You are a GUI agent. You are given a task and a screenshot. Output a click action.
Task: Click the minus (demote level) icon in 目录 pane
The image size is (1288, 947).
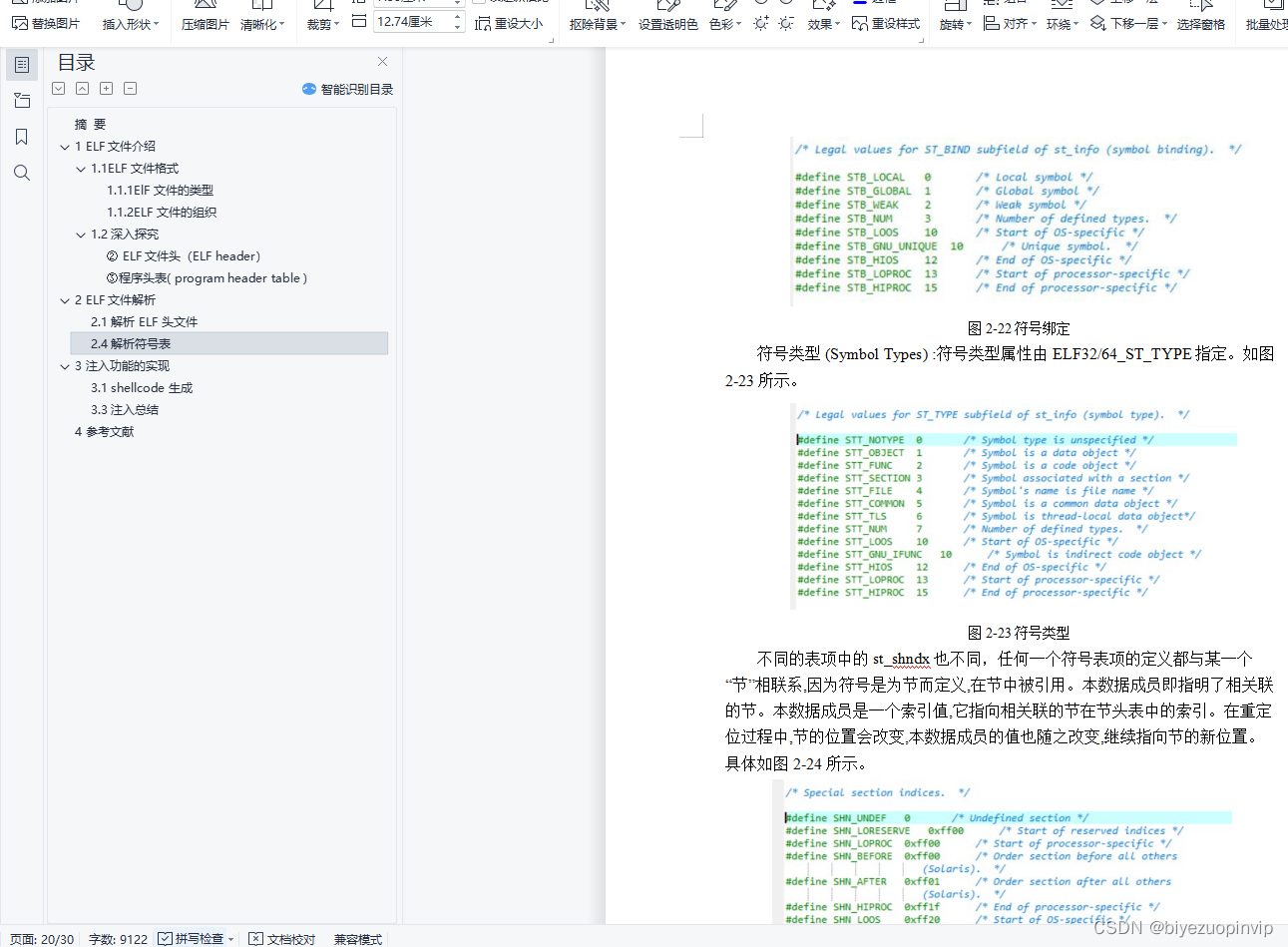[x=131, y=89]
